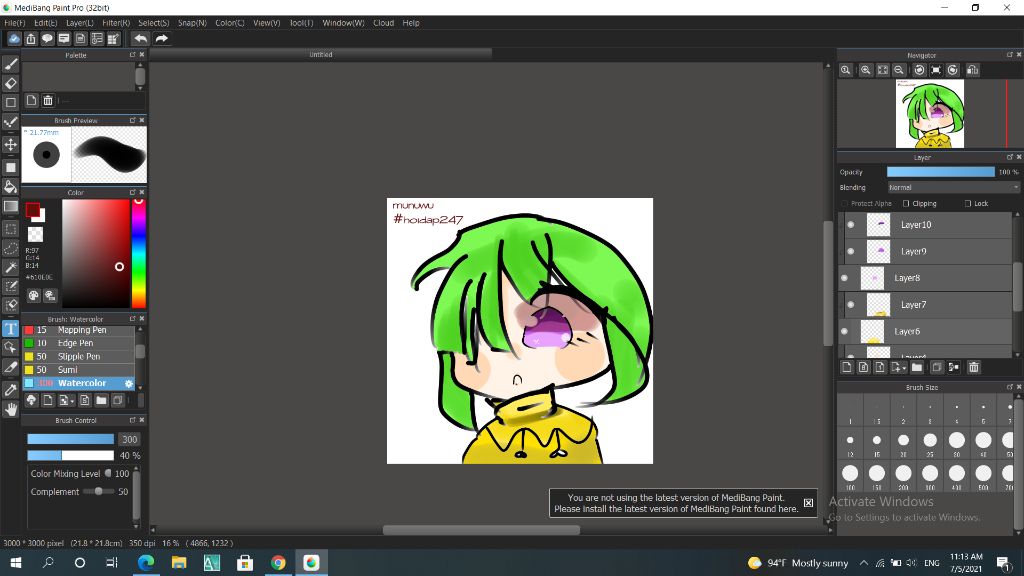Image resolution: width=1024 pixels, height=576 pixels.
Task: Open the Layer menu
Action: pyautogui.click(x=80, y=23)
